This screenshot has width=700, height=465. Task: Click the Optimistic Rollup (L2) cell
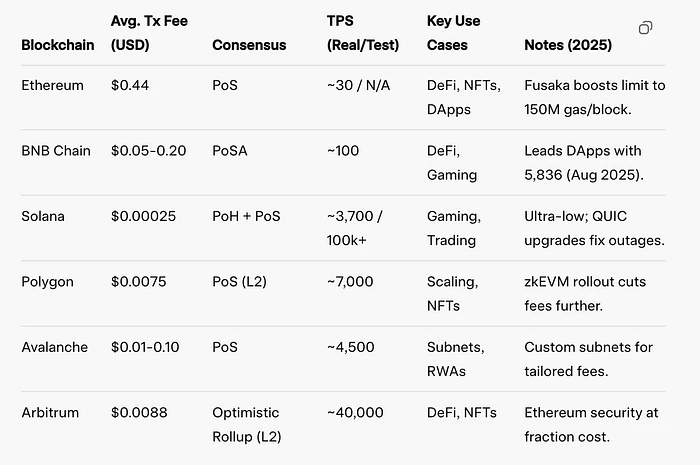(246, 424)
